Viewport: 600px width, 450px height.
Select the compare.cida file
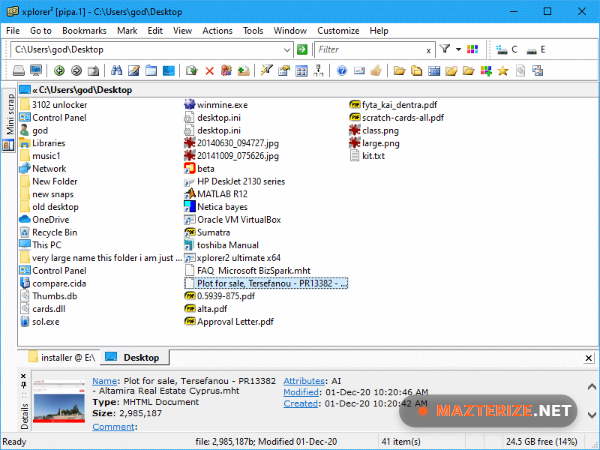coord(53,284)
